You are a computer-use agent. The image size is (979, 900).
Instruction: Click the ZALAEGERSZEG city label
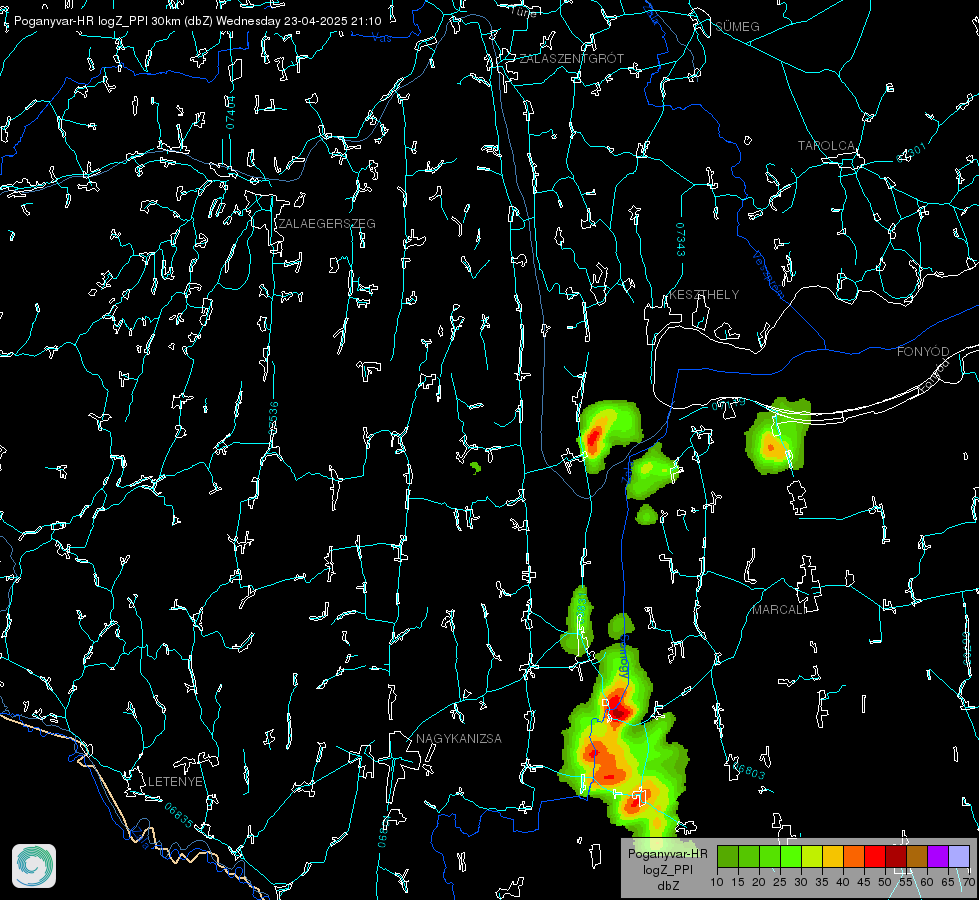327,223
